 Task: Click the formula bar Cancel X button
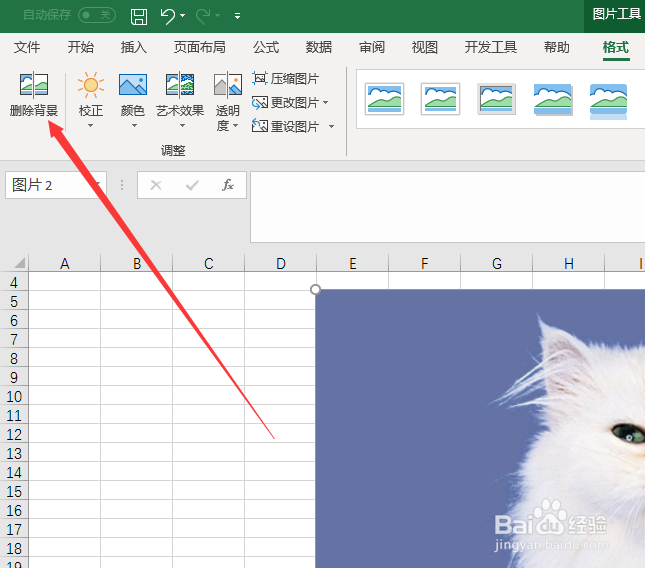156,185
